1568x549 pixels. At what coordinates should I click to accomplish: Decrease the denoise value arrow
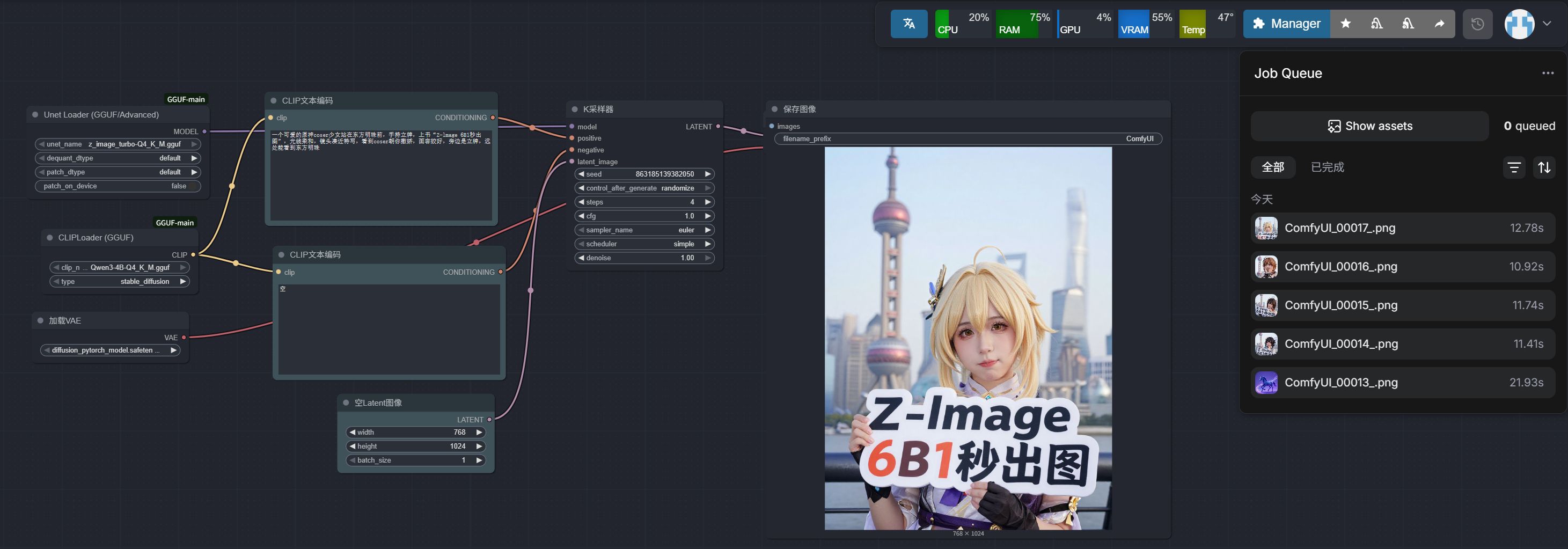click(x=581, y=258)
